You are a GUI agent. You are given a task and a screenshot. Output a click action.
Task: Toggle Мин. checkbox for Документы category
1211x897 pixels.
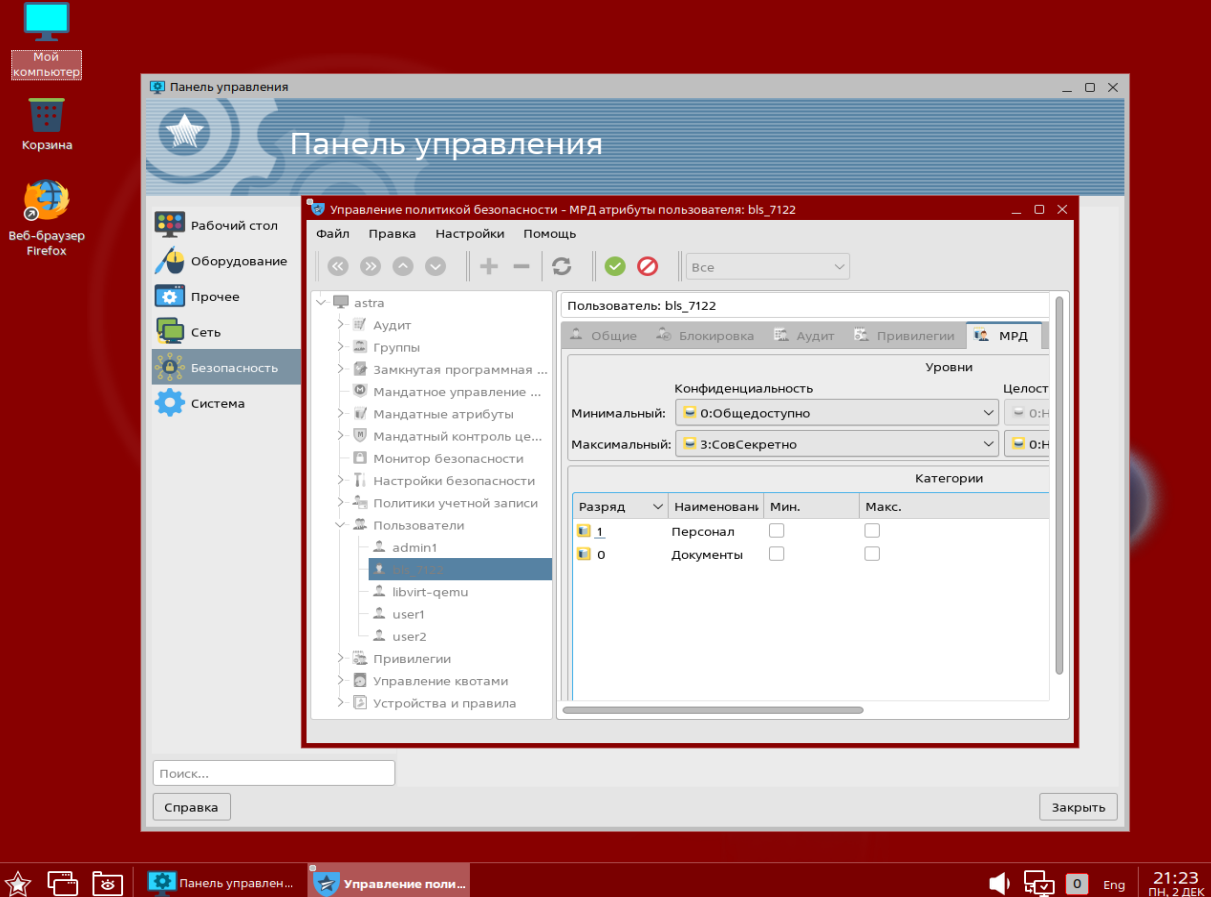776,554
